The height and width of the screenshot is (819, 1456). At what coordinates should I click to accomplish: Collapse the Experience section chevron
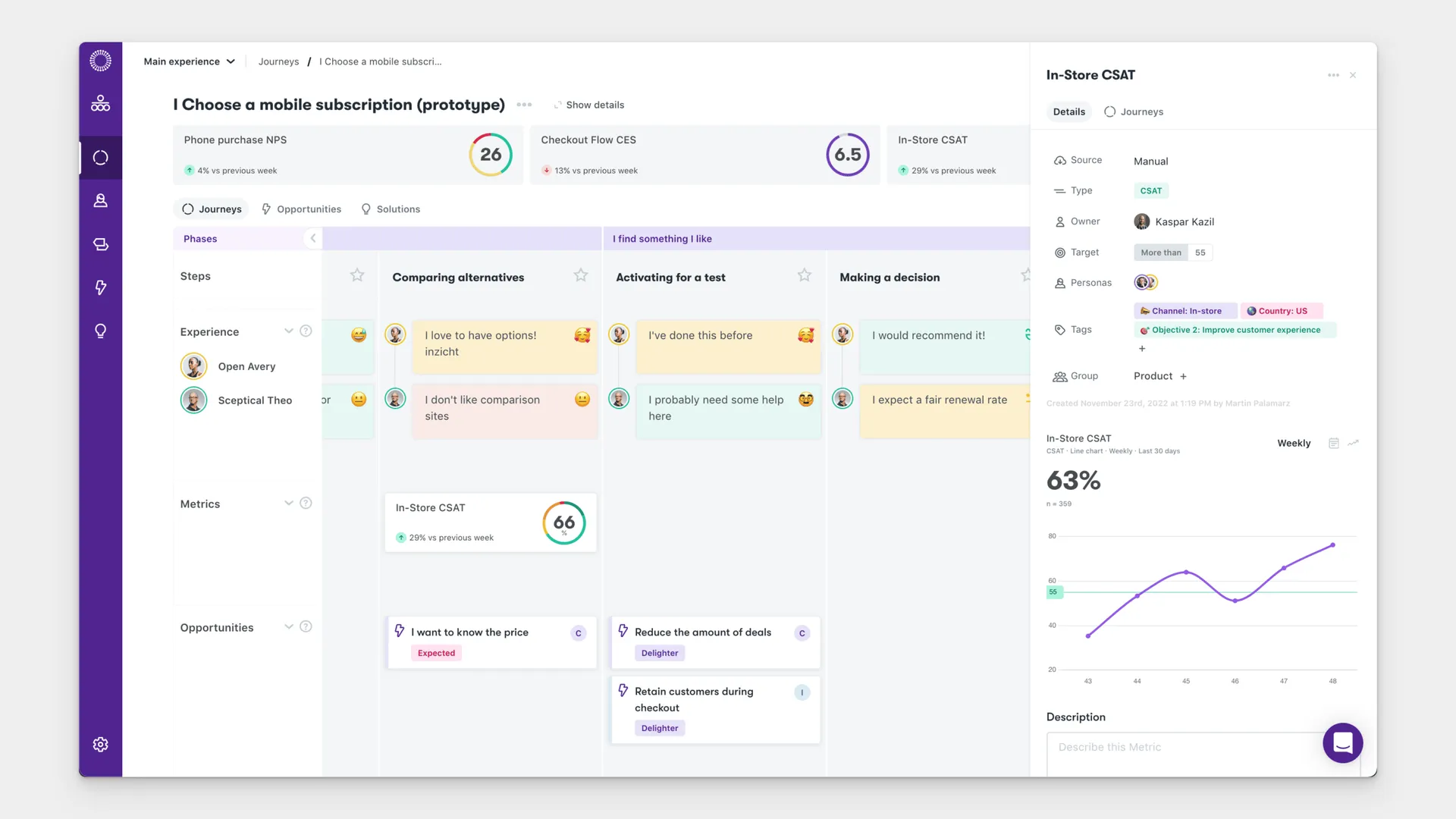coord(288,331)
